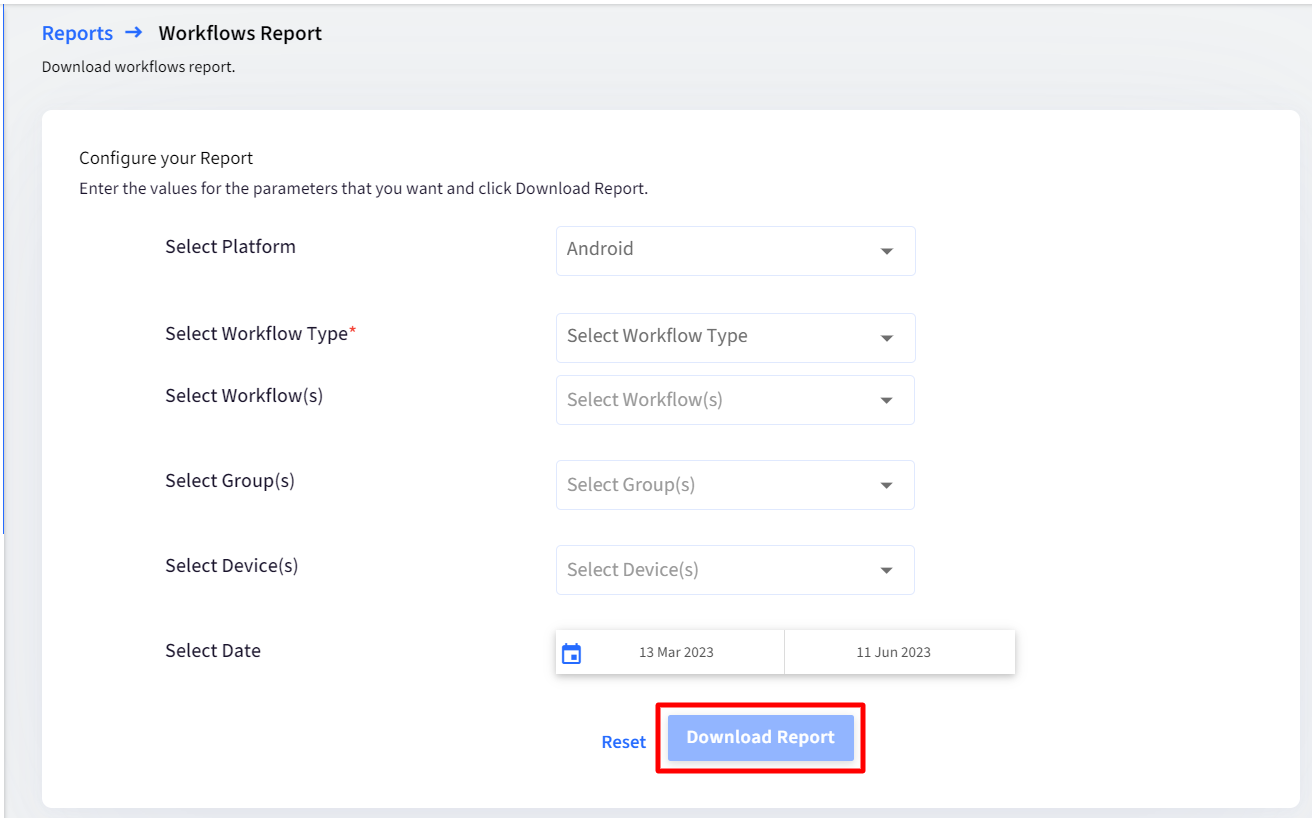Screen dimensions: 1312x818
Task: Expand the Select Workflow Type dropdown
Action: [x=735, y=338]
